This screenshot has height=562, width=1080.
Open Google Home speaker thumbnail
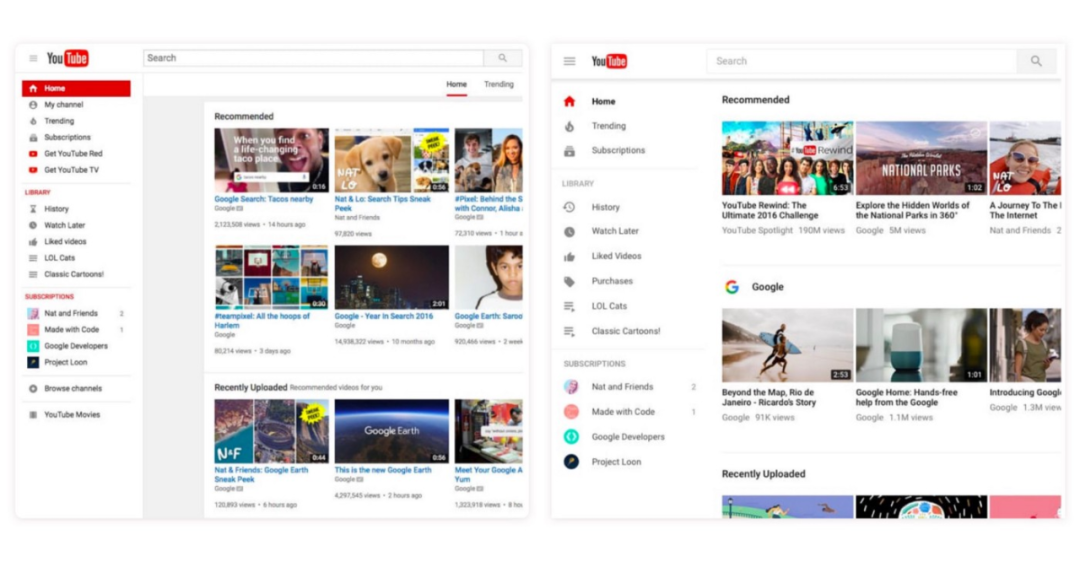(921, 345)
